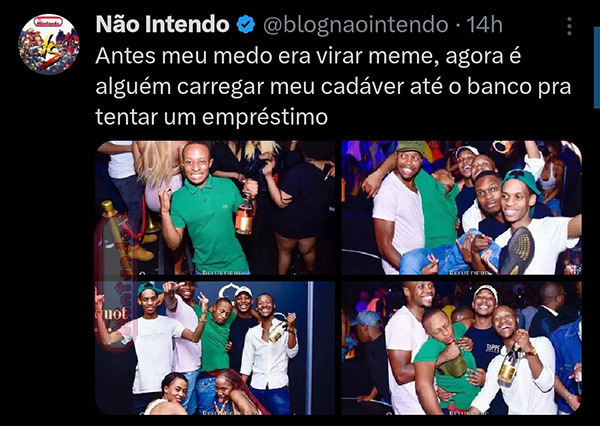Open the bottom-left group photo thumbnail
Screen dimensions: 600x426
(x=215, y=348)
